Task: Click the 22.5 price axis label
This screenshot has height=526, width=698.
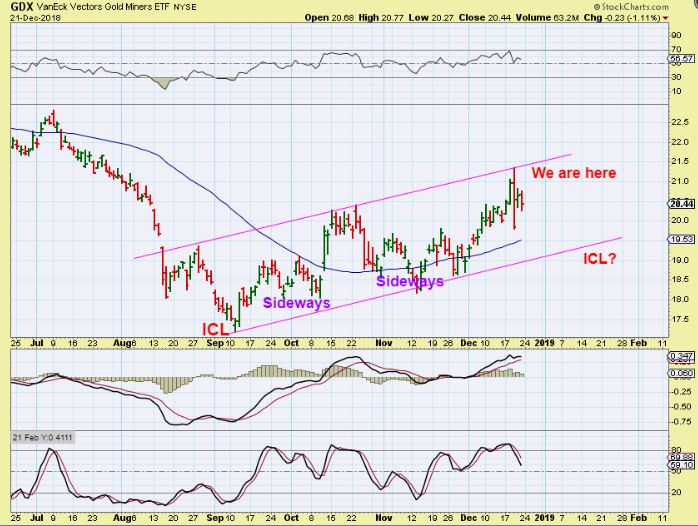Action: pos(680,122)
